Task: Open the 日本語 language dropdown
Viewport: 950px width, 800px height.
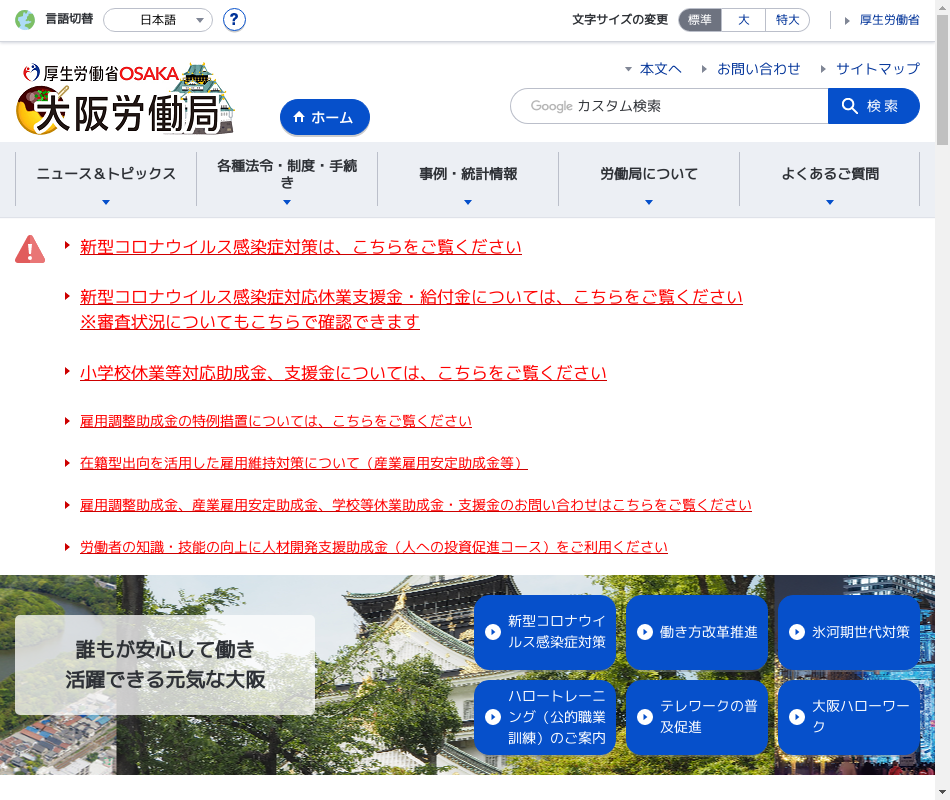Action: [158, 20]
